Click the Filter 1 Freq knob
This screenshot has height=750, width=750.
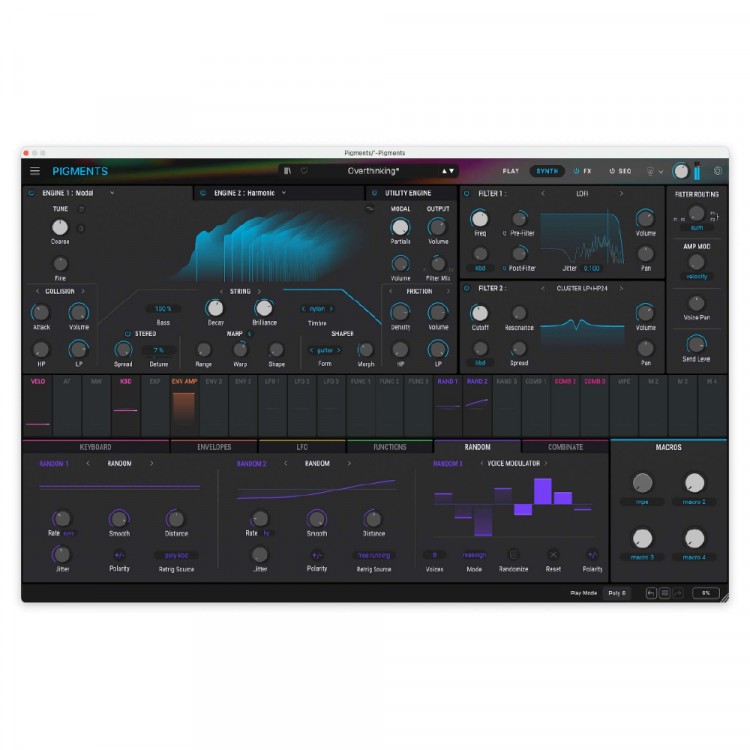pyautogui.click(x=479, y=219)
